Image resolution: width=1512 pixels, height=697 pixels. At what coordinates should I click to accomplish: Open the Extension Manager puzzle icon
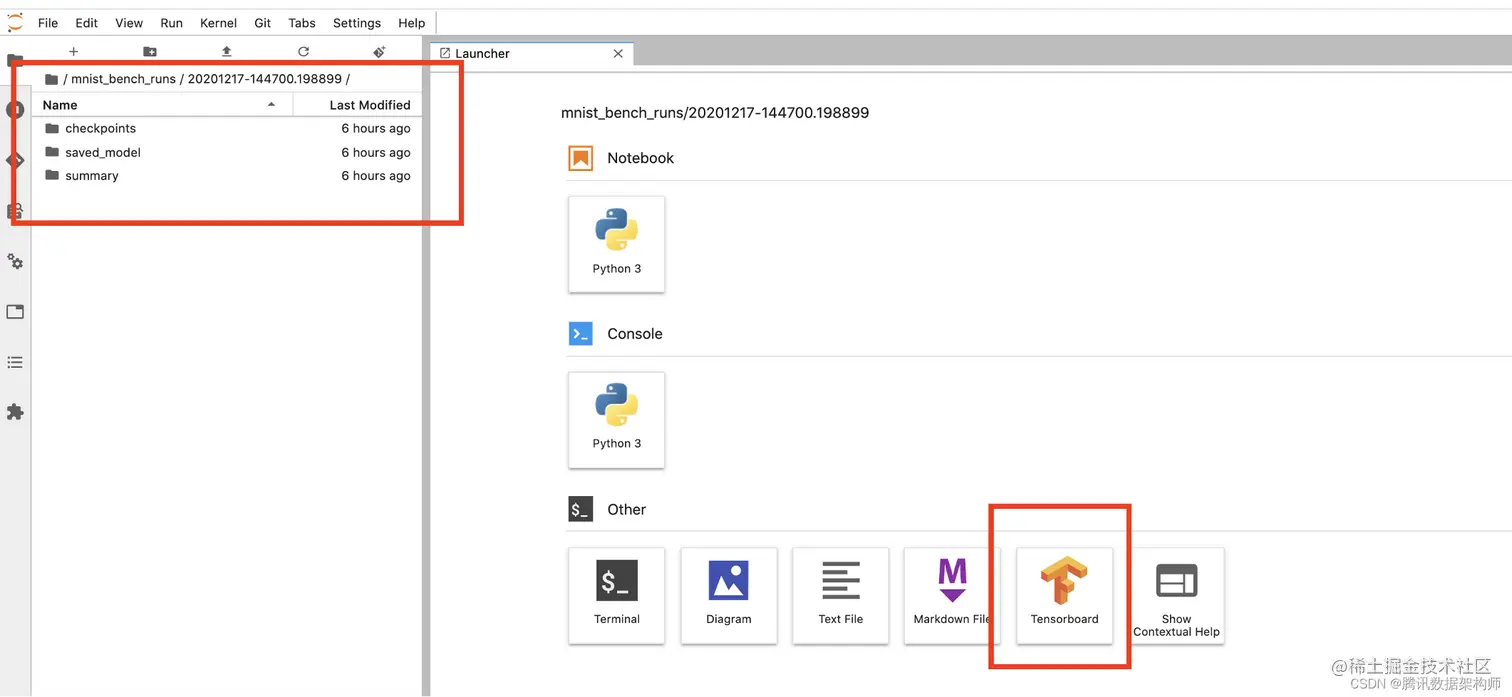[x=15, y=412]
